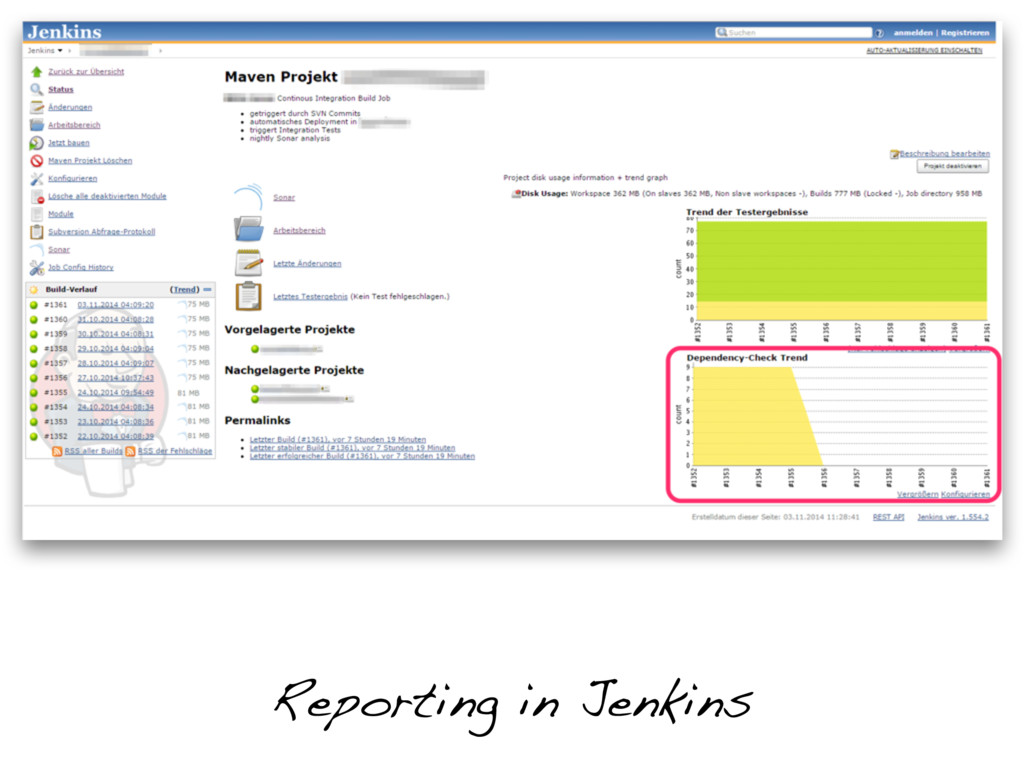Open the Änderungen sidebar link

(70, 107)
